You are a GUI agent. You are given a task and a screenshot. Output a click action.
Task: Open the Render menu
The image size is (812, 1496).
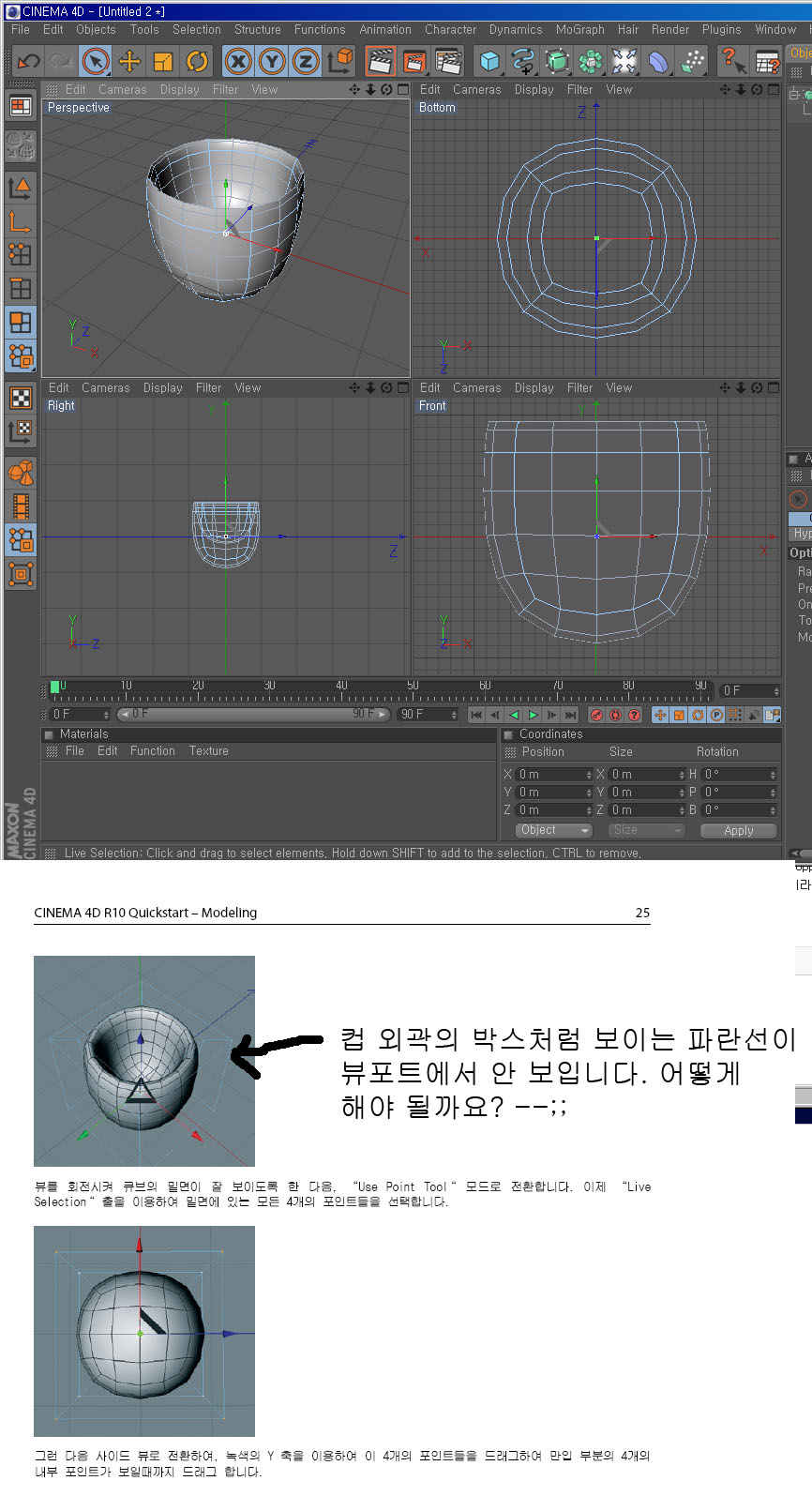(670, 30)
